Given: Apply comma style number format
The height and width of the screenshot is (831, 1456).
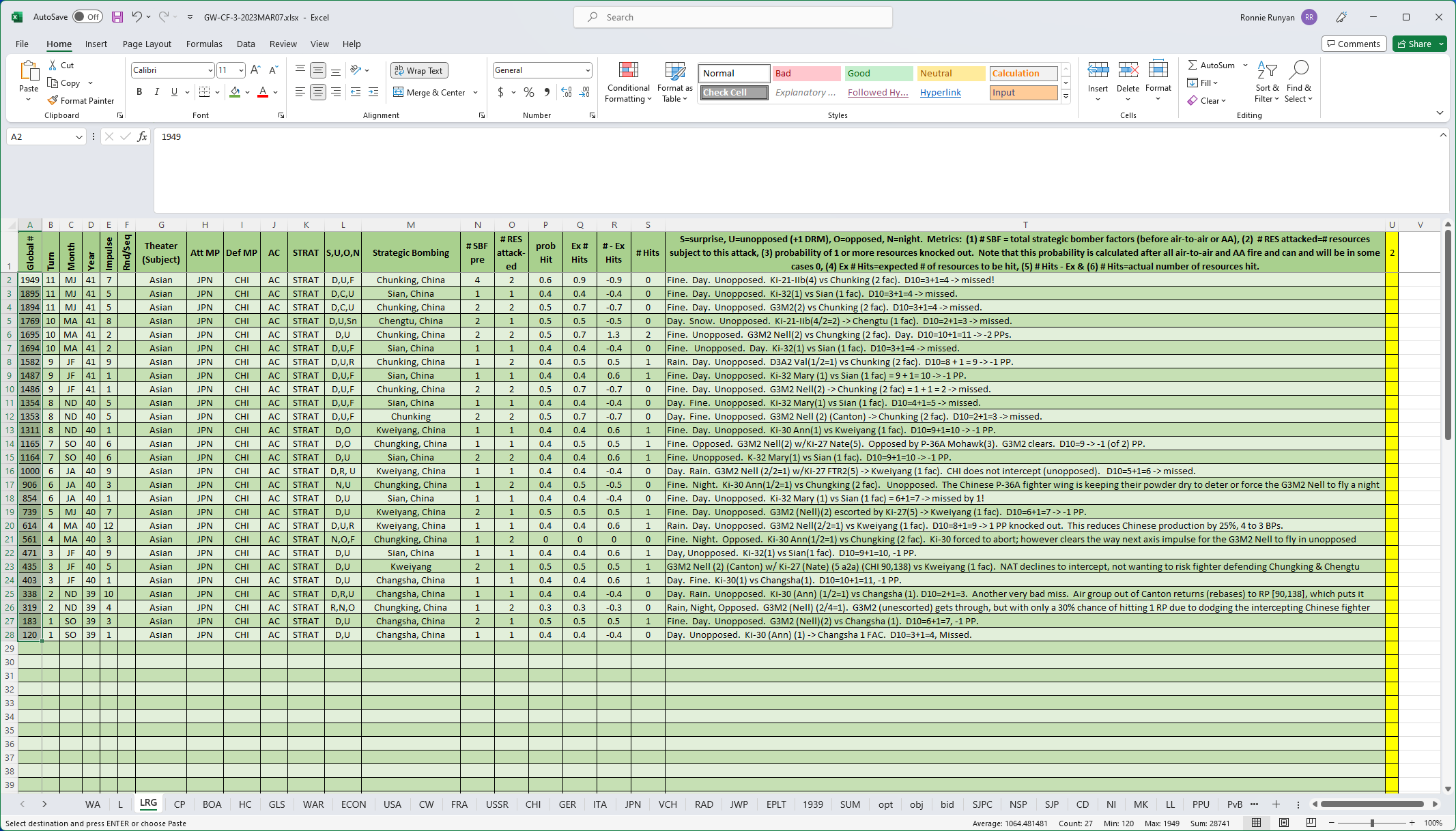Looking at the screenshot, I should coord(547,92).
